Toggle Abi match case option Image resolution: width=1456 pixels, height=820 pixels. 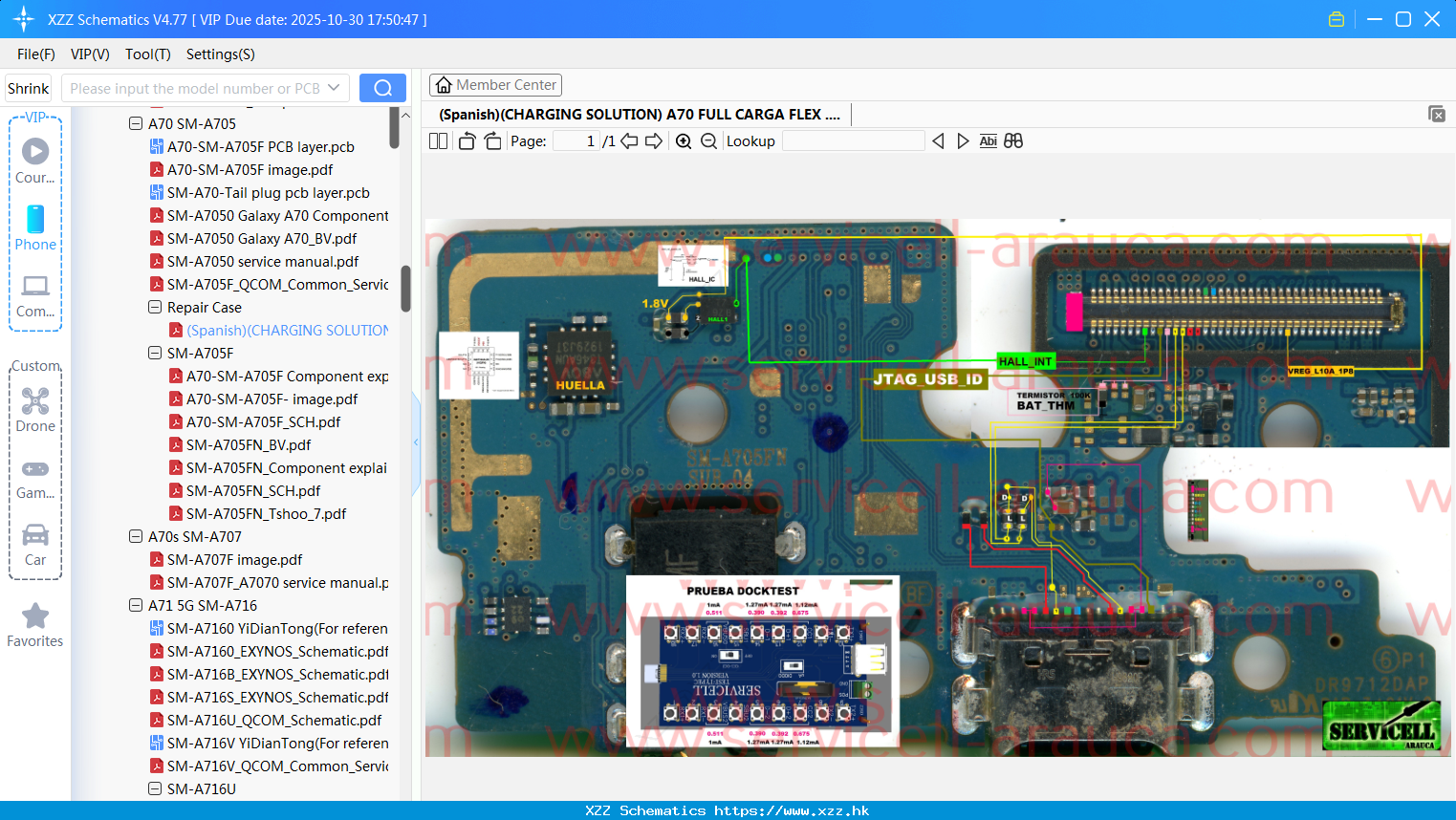click(989, 140)
